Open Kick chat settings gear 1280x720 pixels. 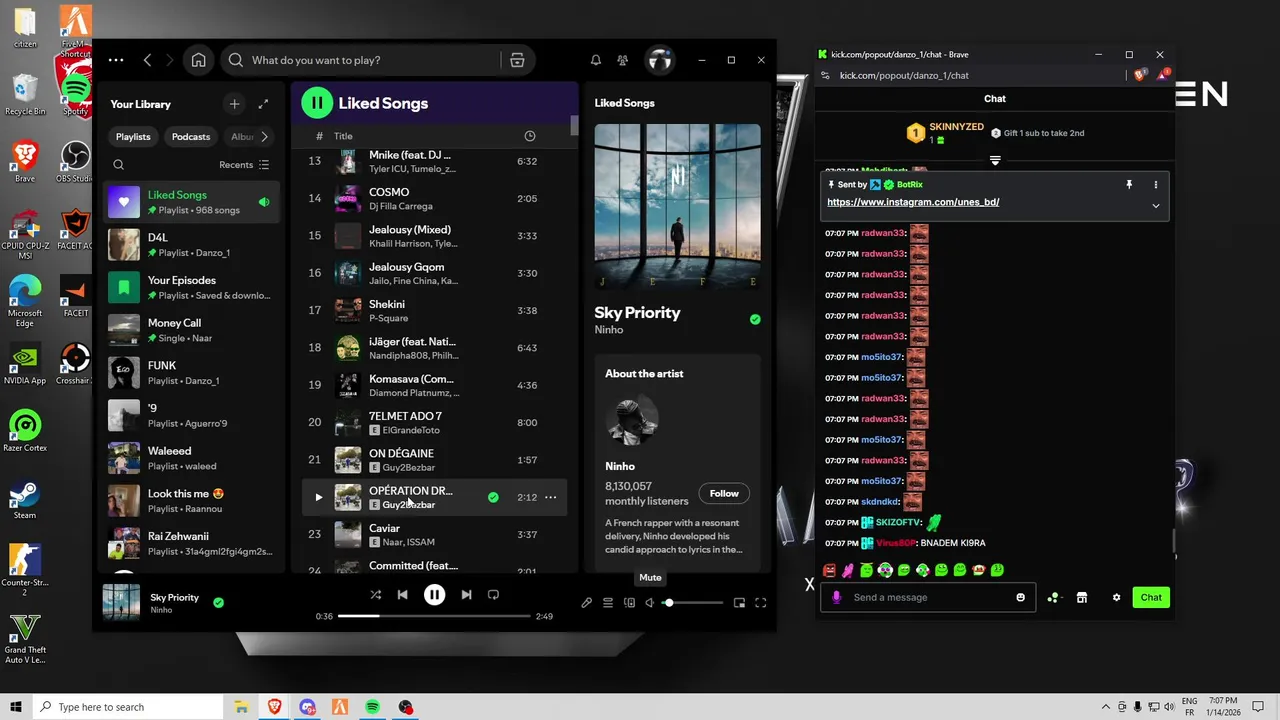coord(1116,597)
